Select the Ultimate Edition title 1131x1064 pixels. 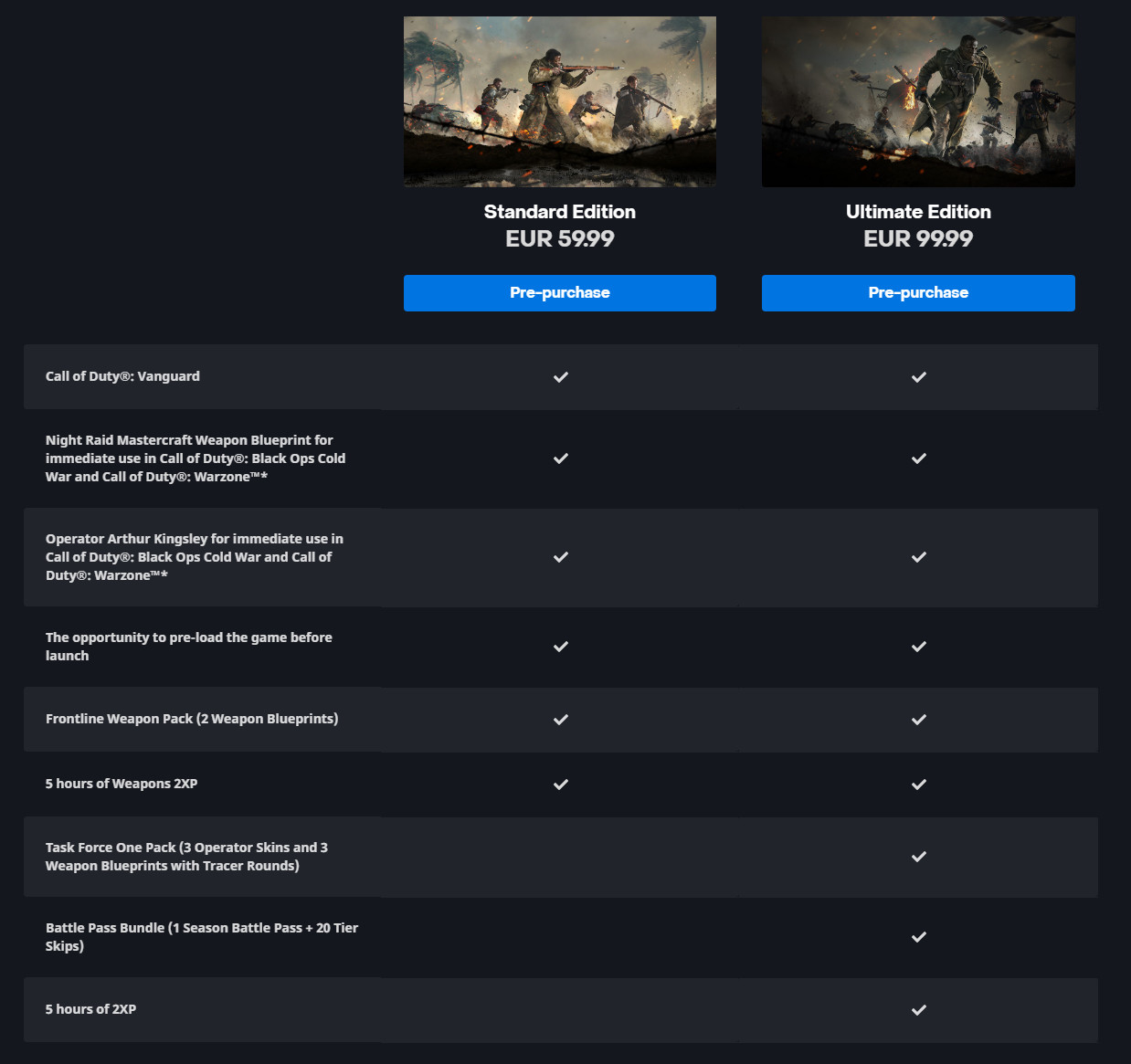918,212
